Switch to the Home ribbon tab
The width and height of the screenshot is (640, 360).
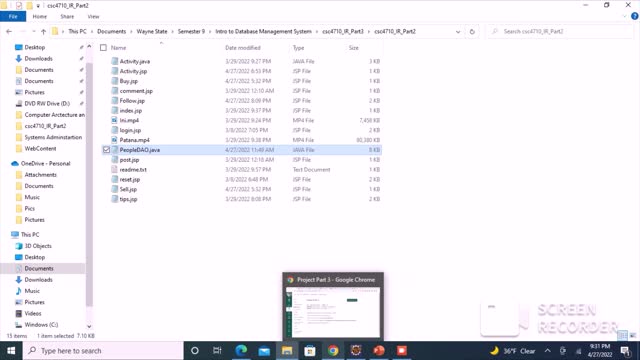tap(40, 17)
